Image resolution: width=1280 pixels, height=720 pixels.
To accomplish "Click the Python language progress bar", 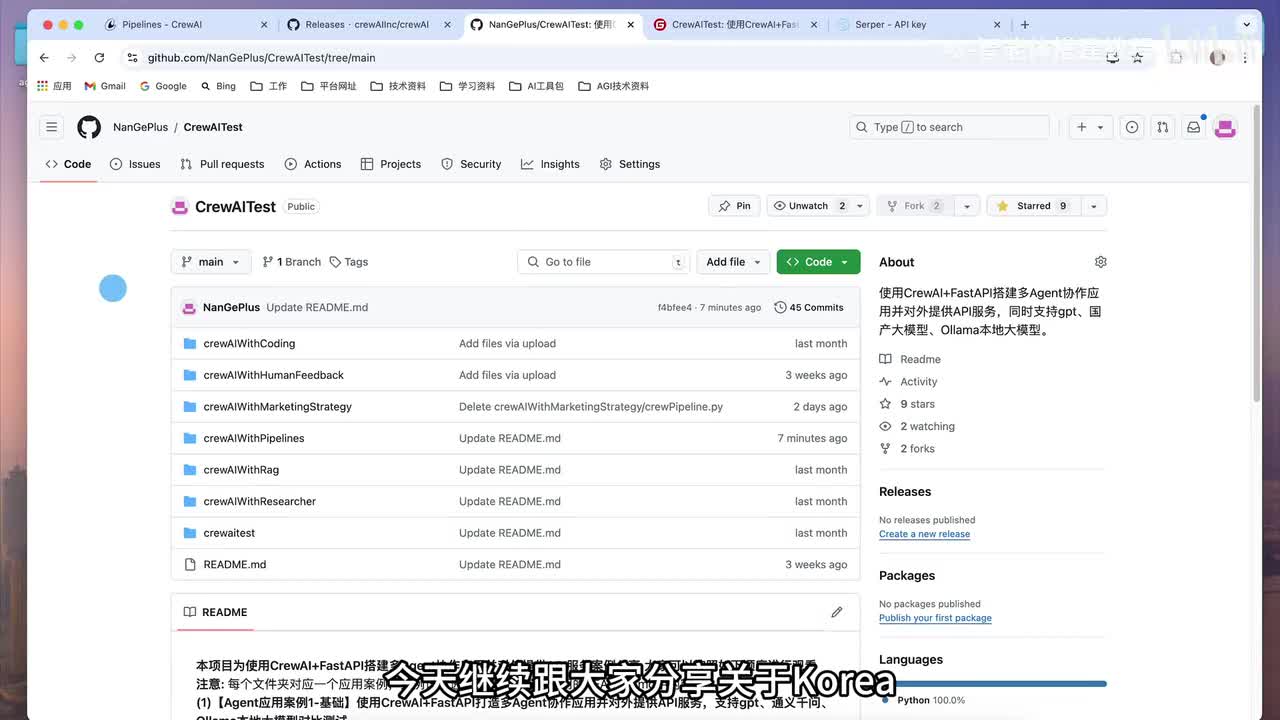I will pyautogui.click(x=993, y=684).
